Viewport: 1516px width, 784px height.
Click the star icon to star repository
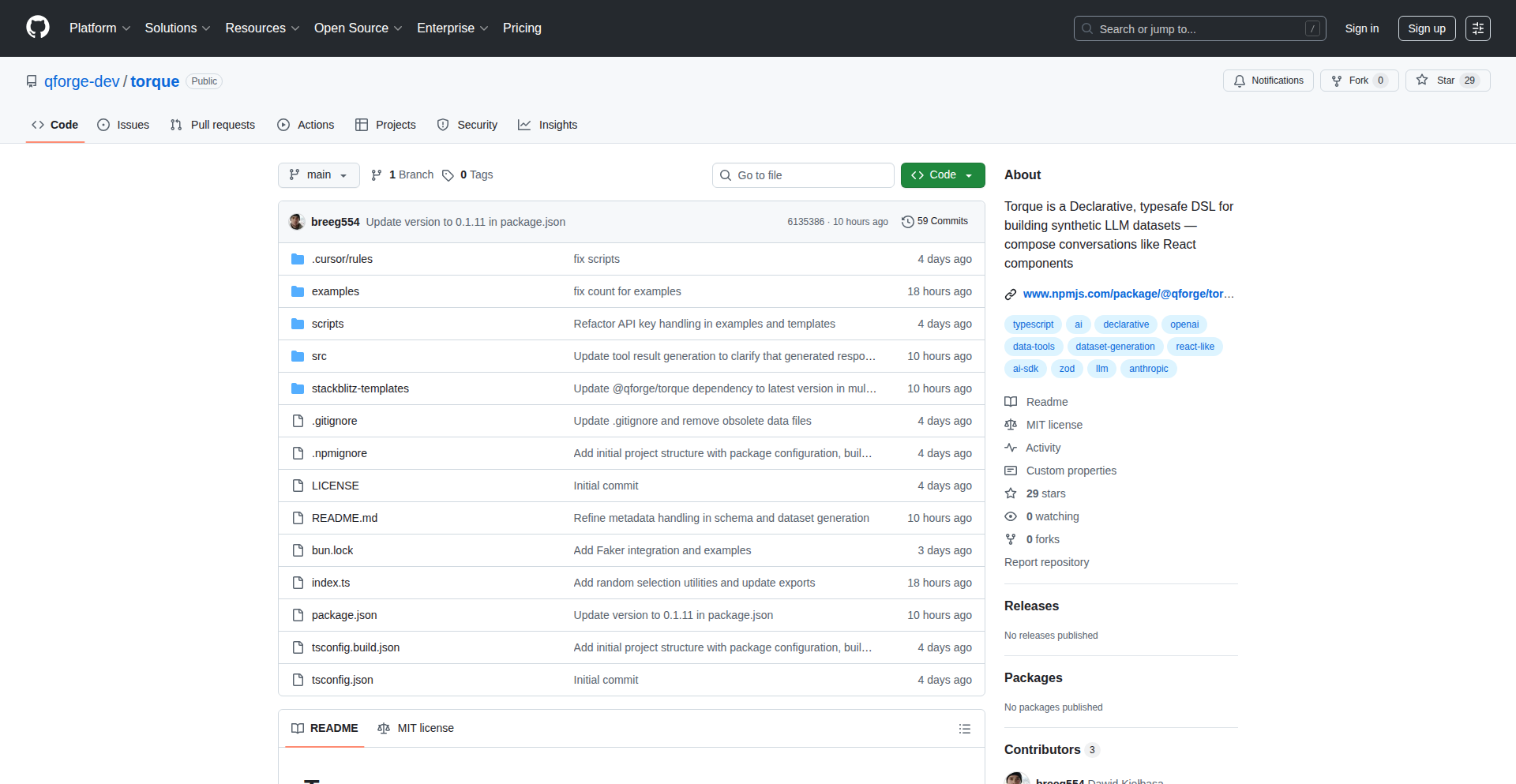coord(1422,80)
